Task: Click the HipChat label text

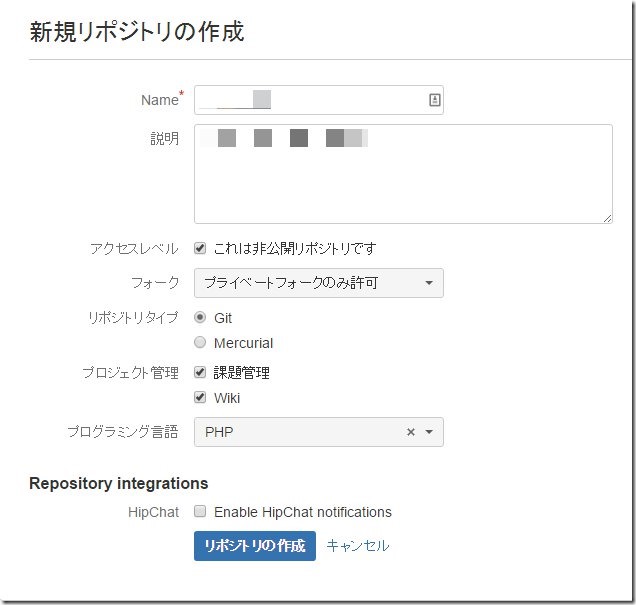Action: [x=153, y=512]
